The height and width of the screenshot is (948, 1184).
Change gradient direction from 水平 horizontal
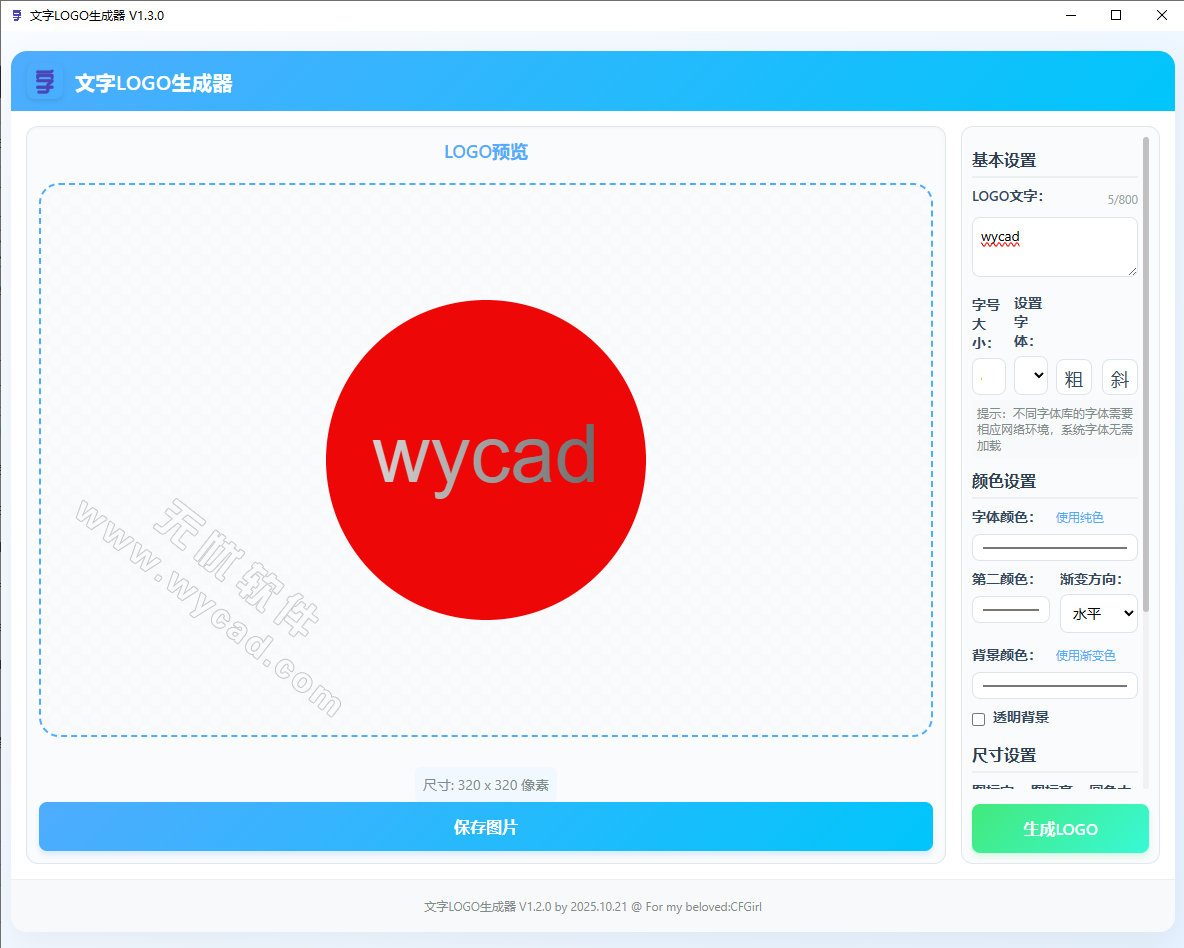point(1098,613)
